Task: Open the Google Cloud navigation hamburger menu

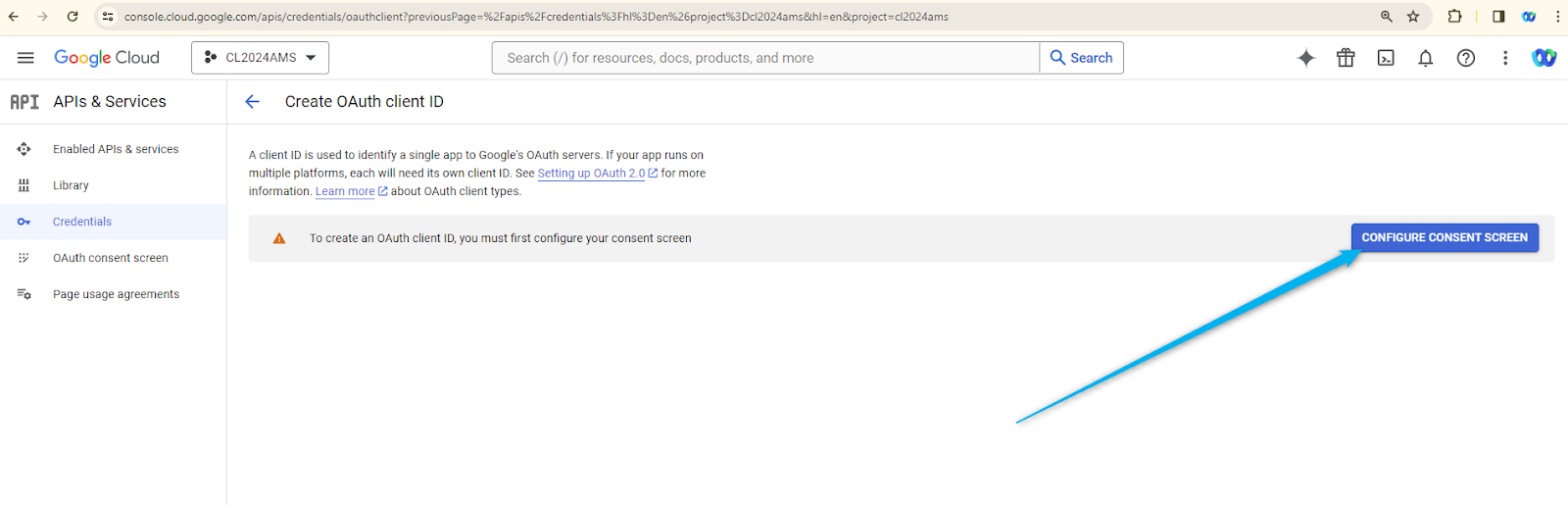Action: coord(25,58)
